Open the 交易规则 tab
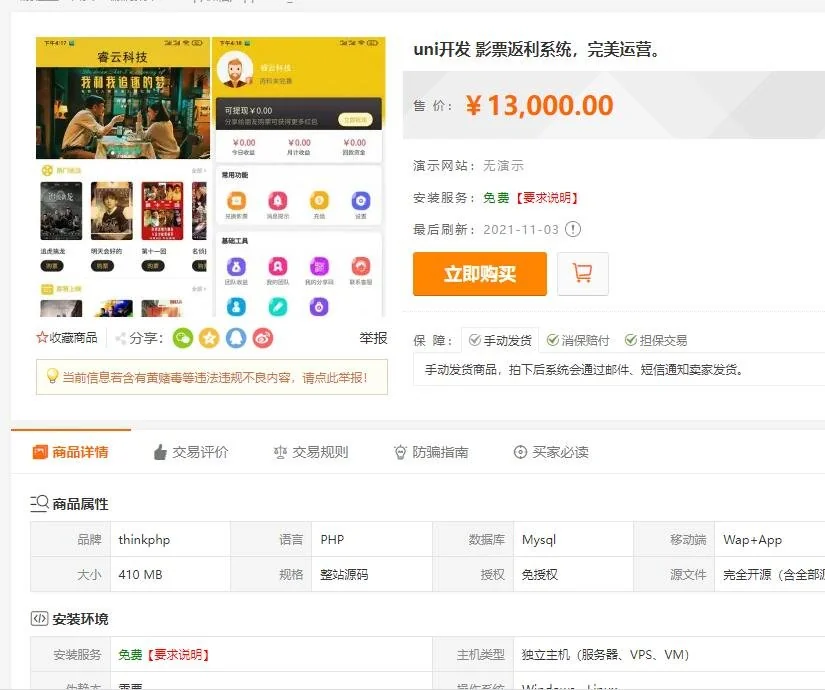The height and width of the screenshot is (690, 825). [x=310, y=452]
